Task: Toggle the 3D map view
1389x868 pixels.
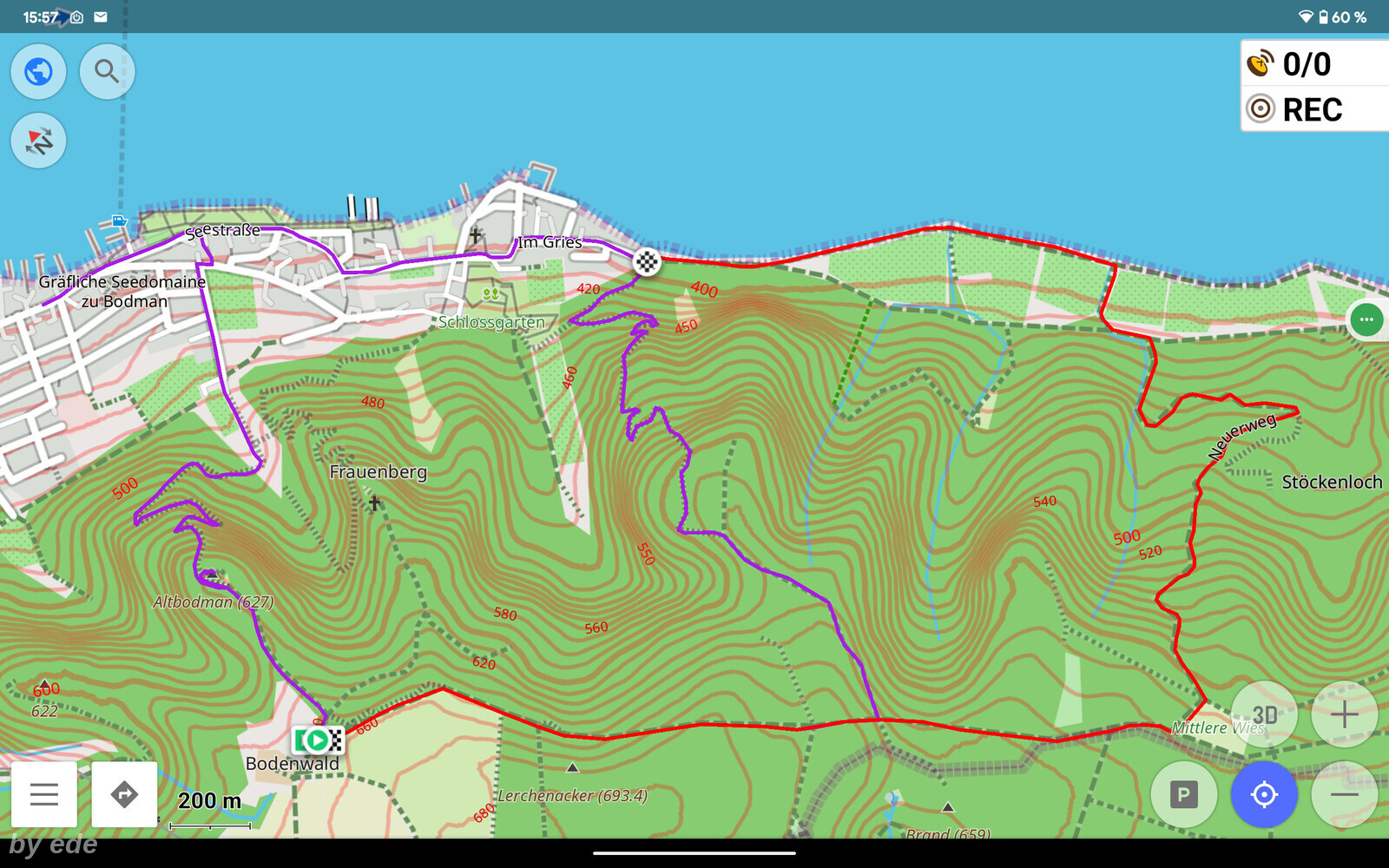Action: tap(1264, 714)
